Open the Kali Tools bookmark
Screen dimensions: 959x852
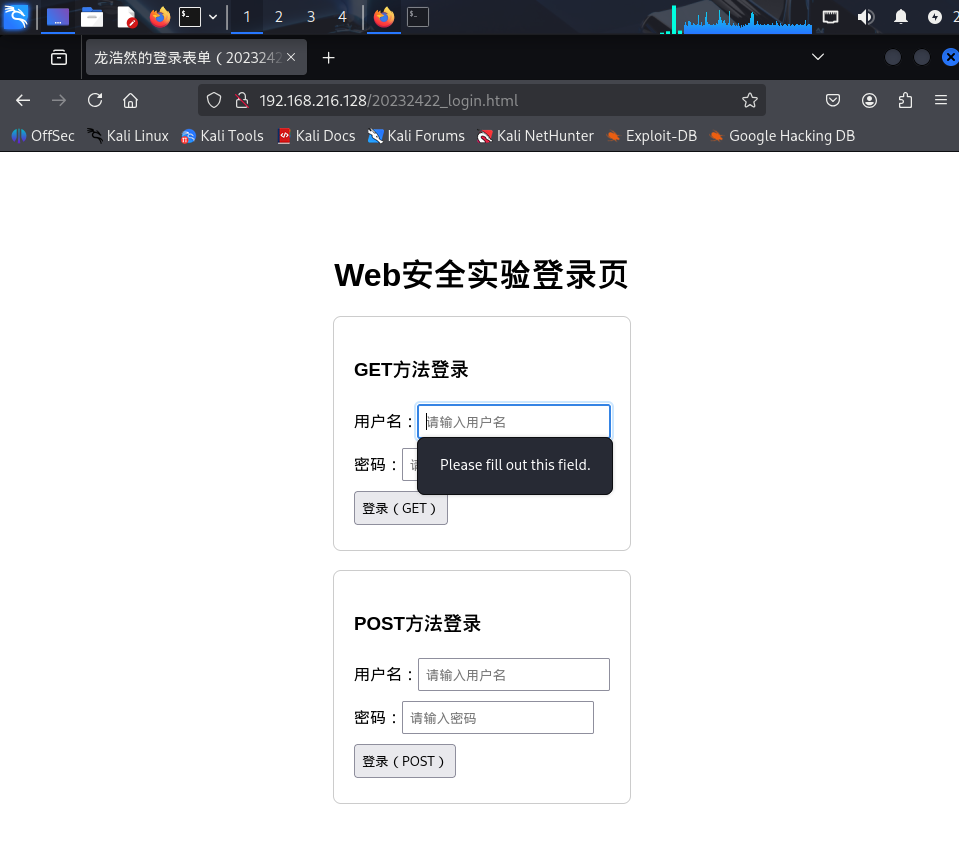pyautogui.click(x=222, y=136)
